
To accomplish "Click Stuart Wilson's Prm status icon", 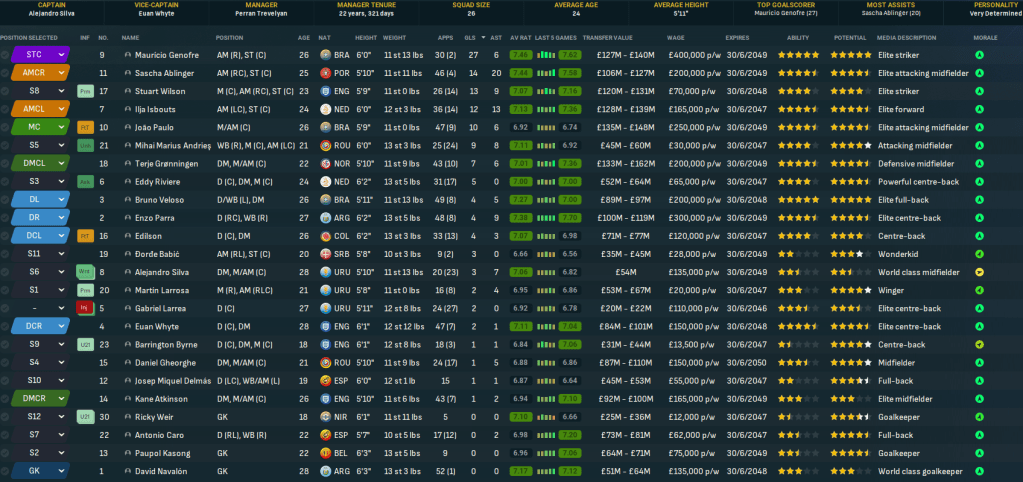I will coord(85,91).
